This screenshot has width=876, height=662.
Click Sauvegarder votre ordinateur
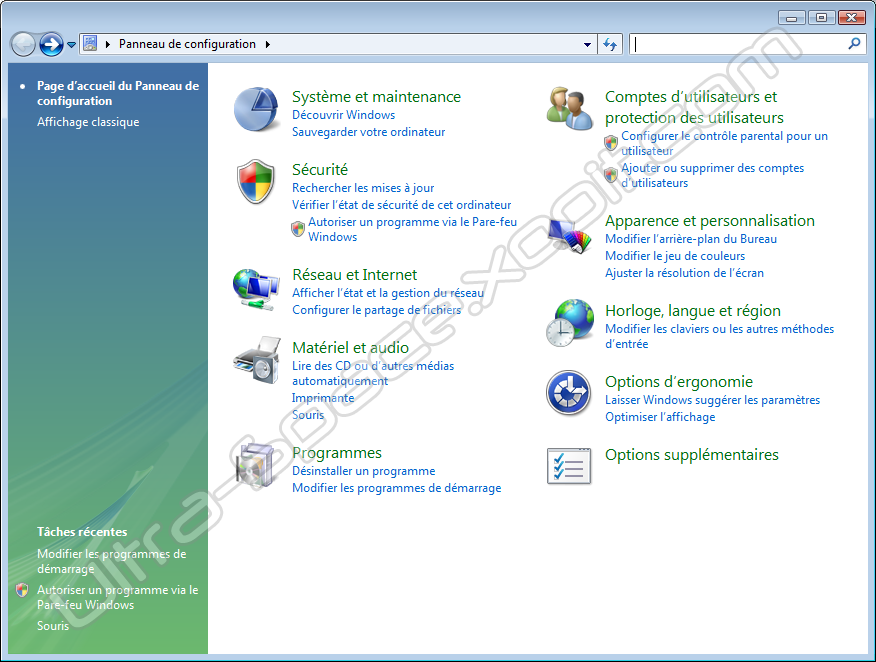tap(369, 132)
